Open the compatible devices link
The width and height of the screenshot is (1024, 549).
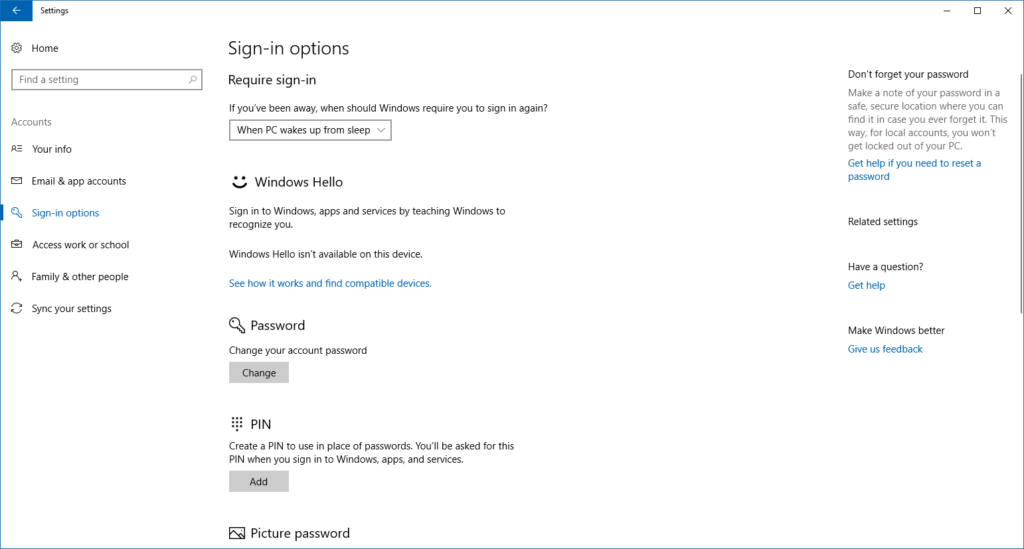point(330,284)
